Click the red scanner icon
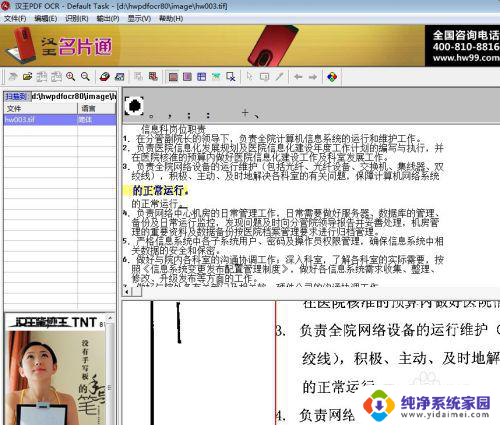 [105, 77]
